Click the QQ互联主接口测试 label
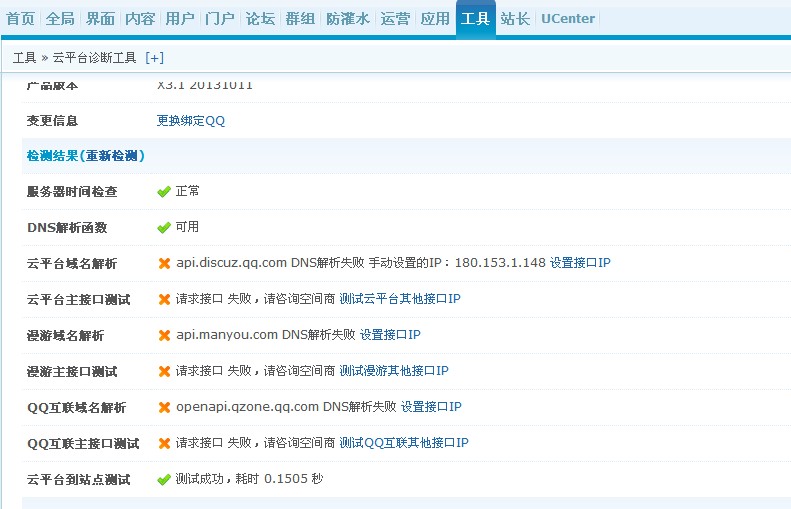The height and width of the screenshot is (509, 791). (x=83, y=444)
